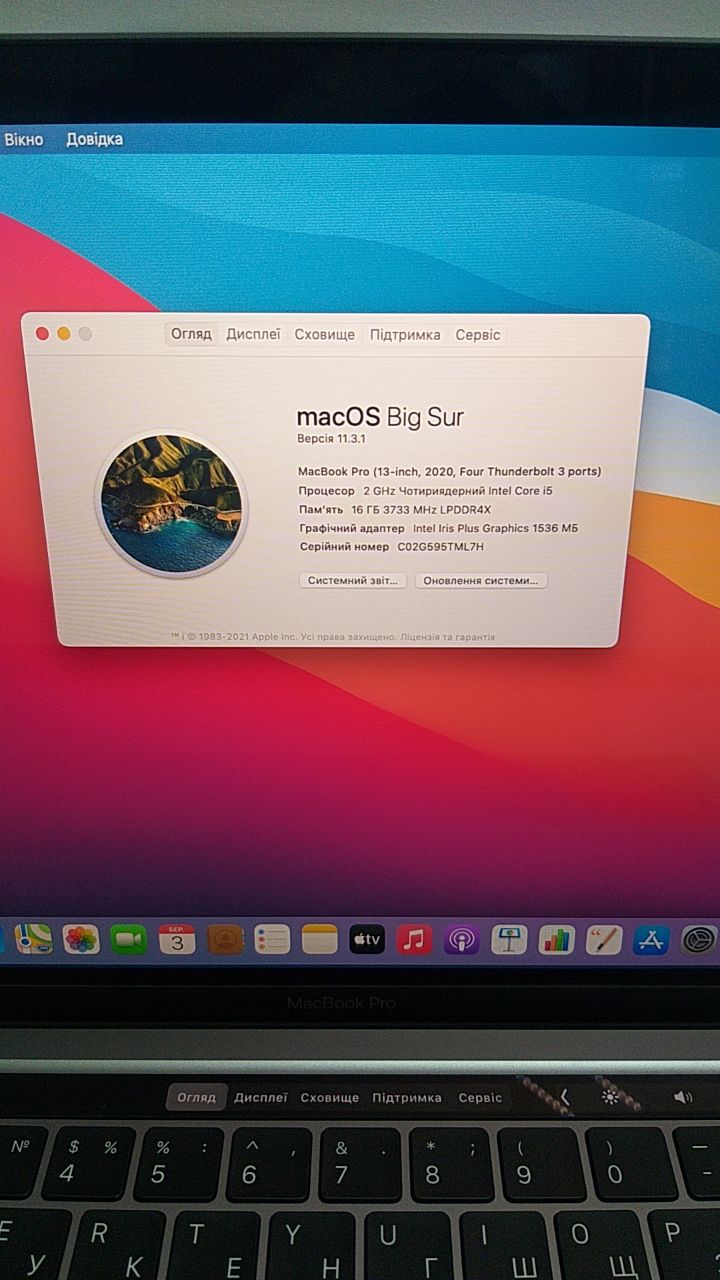The width and height of the screenshot is (720, 1280).
Task: Click the Системний звіт button
Action: pyautogui.click(x=353, y=580)
